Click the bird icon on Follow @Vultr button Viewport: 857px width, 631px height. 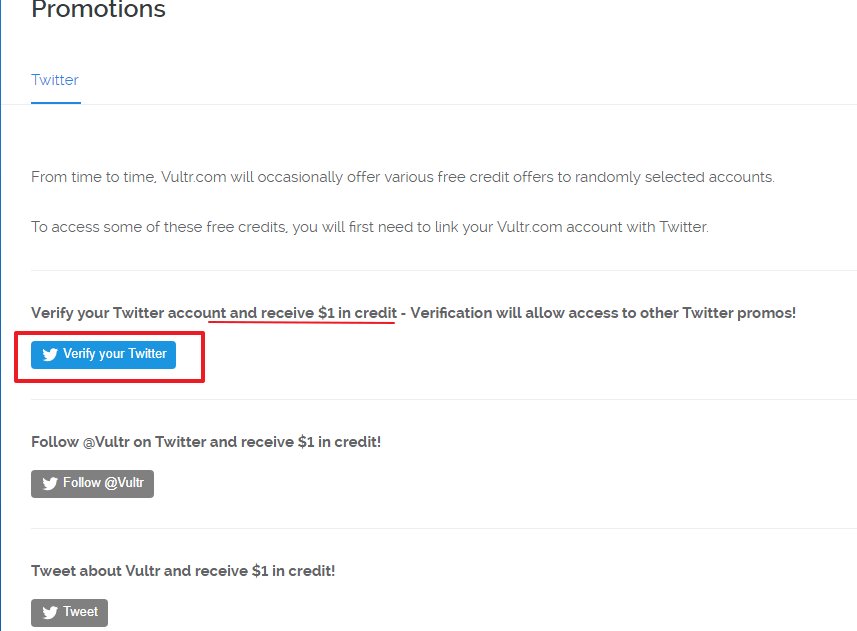pyautogui.click(x=50, y=483)
